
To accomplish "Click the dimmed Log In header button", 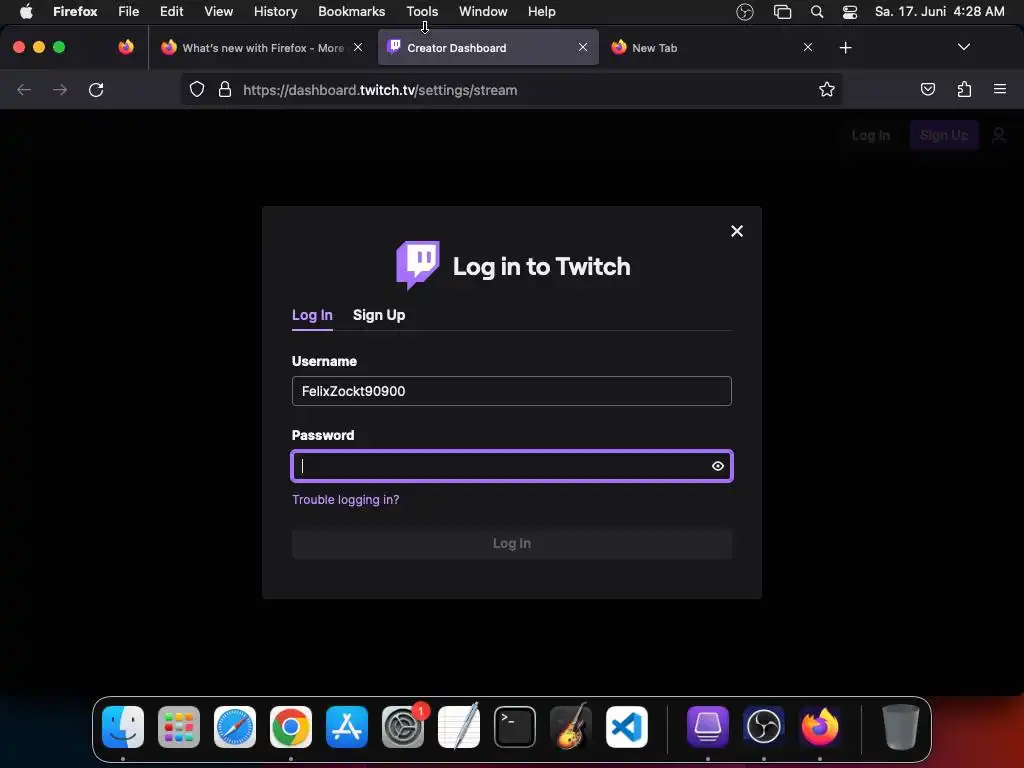I will 871,135.
